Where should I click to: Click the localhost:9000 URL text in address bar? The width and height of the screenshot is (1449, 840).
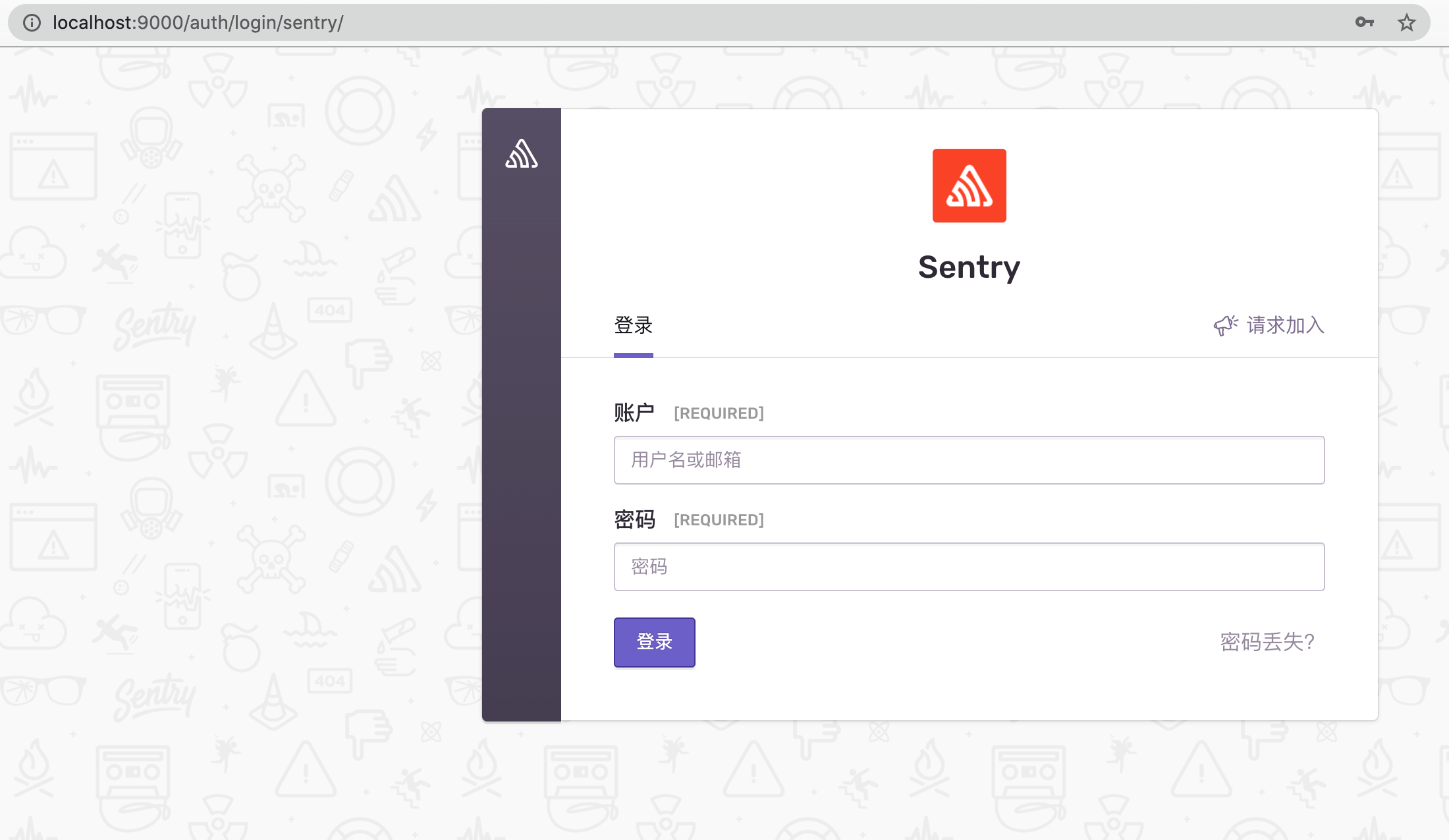click(198, 23)
